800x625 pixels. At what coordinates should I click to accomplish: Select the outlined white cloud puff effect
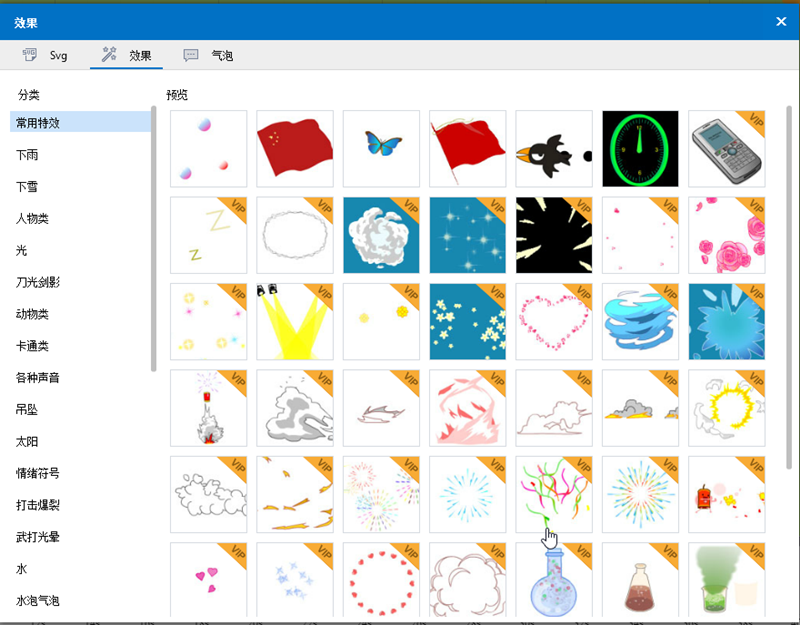[209, 494]
